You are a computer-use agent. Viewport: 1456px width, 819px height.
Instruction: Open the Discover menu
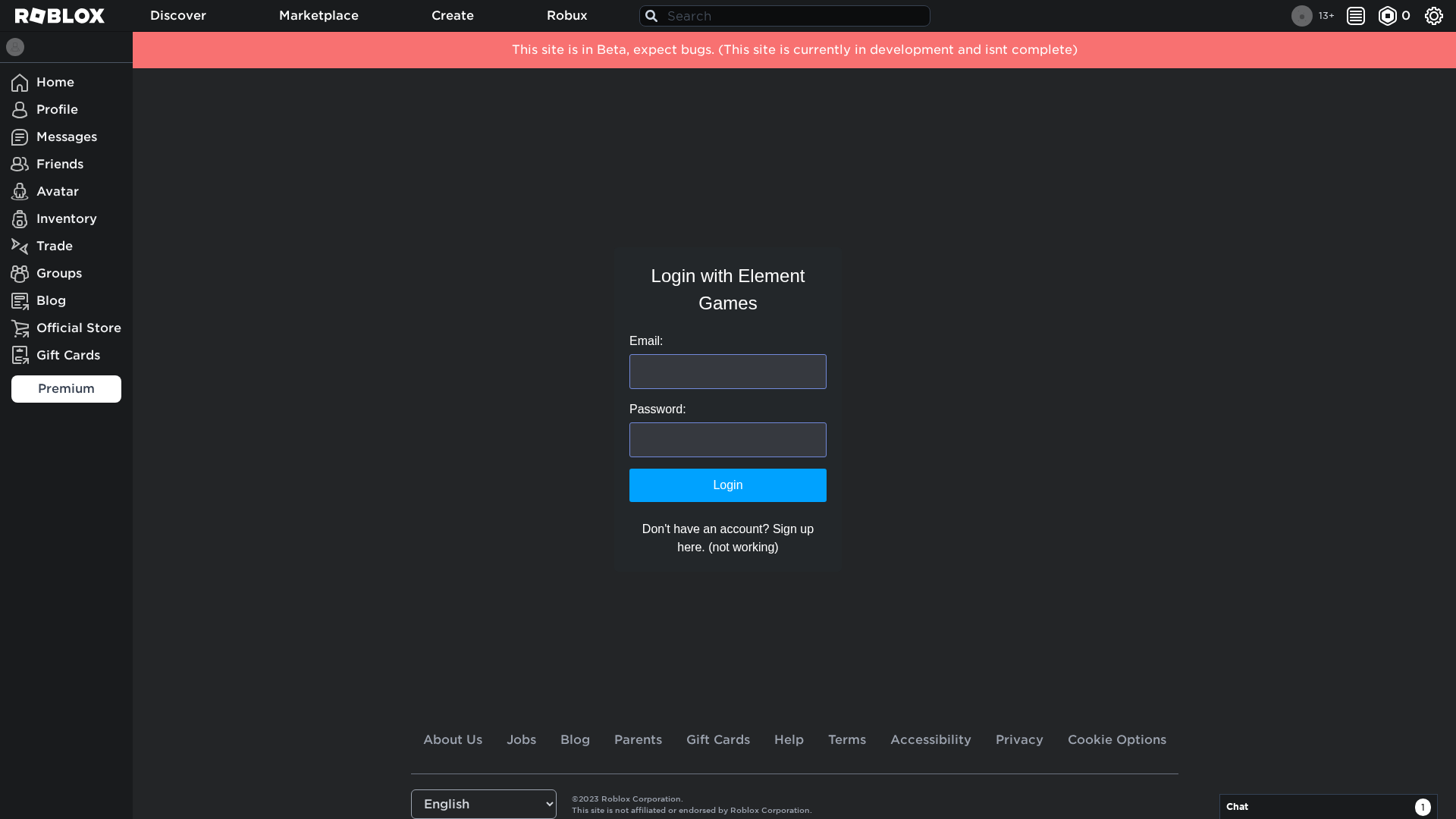178,16
